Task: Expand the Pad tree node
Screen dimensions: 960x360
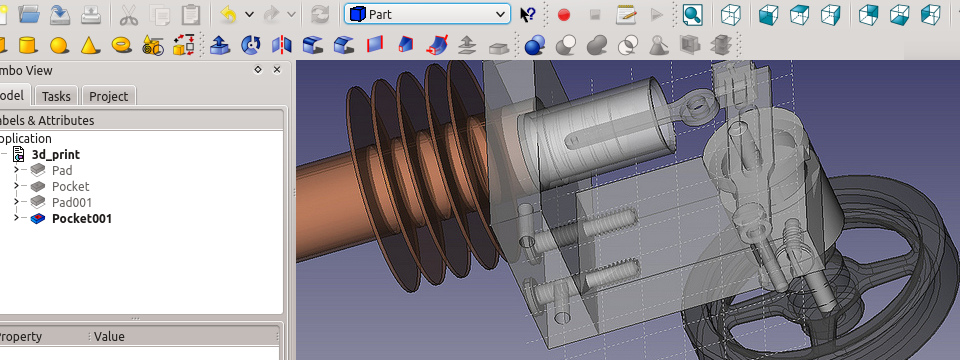Action: click(17, 170)
